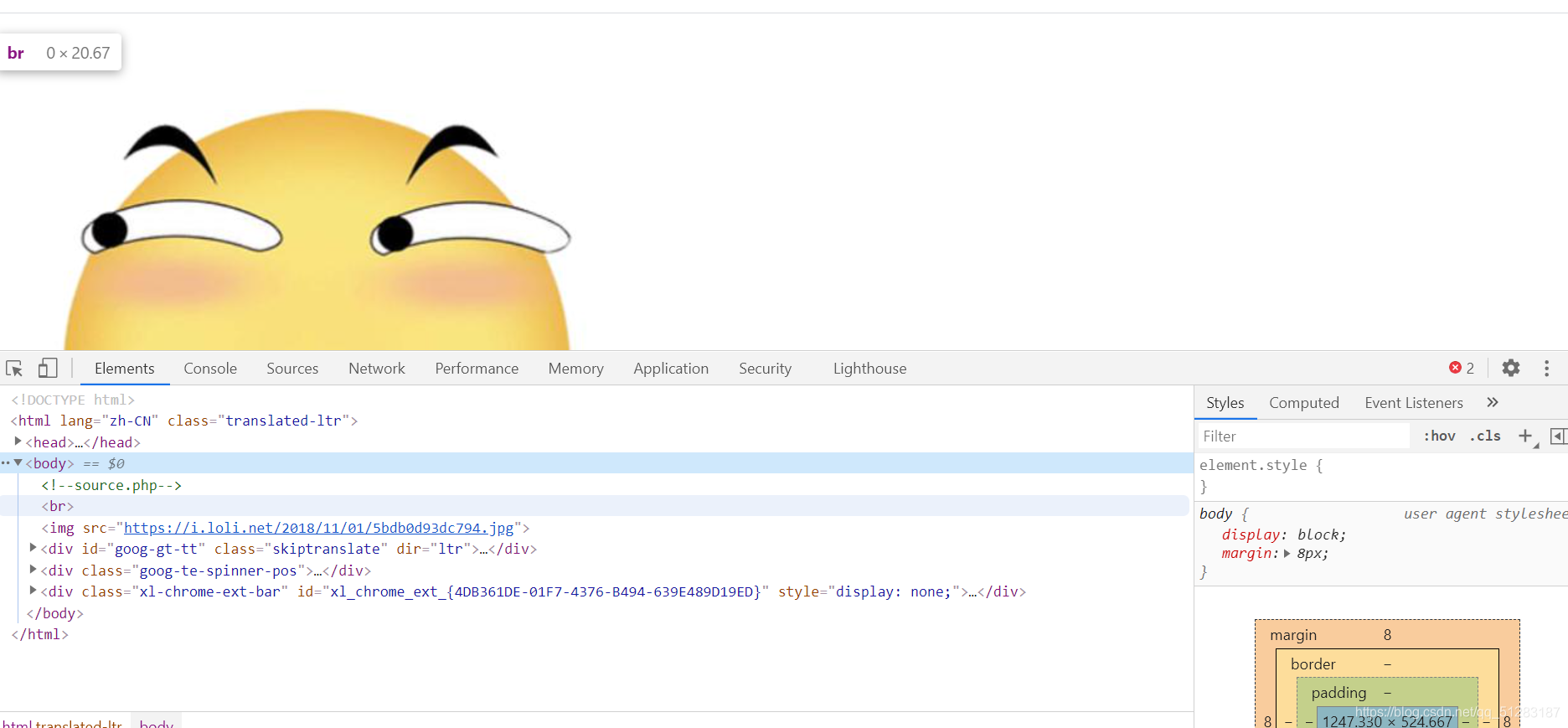This screenshot has height=728, width=1568.
Task: Switch to the Elements tab
Action: point(125,369)
